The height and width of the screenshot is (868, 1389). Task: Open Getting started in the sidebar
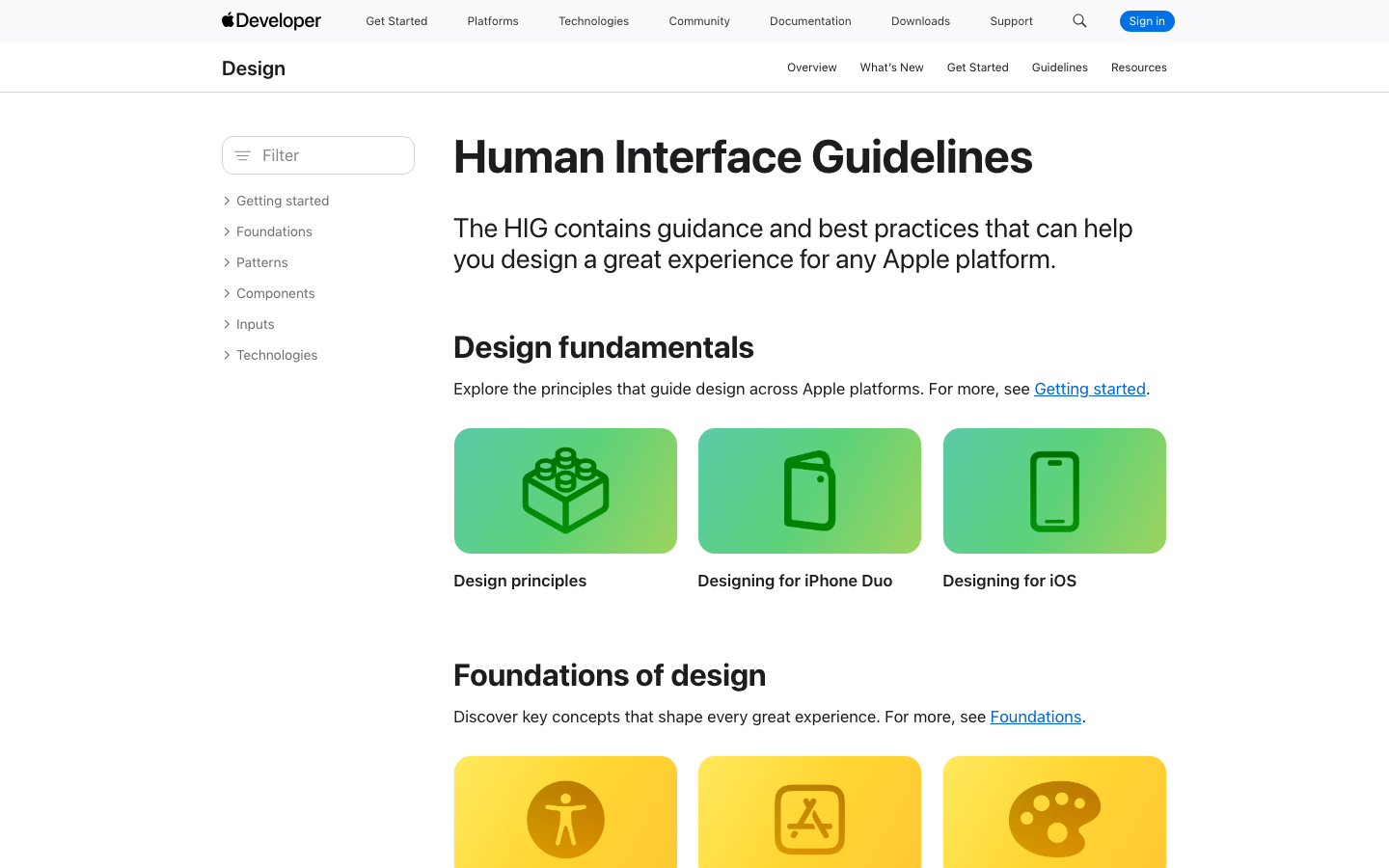coord(283,201)
